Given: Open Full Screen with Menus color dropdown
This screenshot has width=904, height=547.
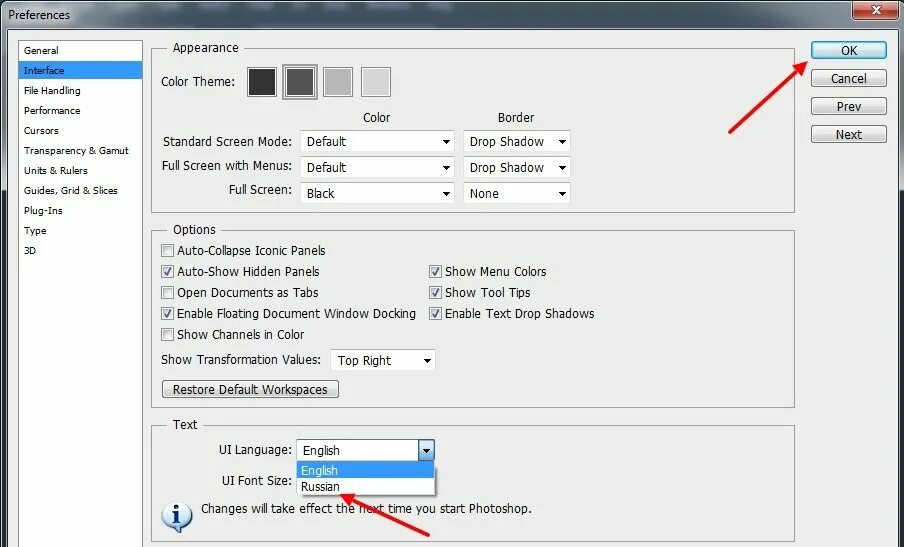Looking at the screenshot, I should (377, 167).
